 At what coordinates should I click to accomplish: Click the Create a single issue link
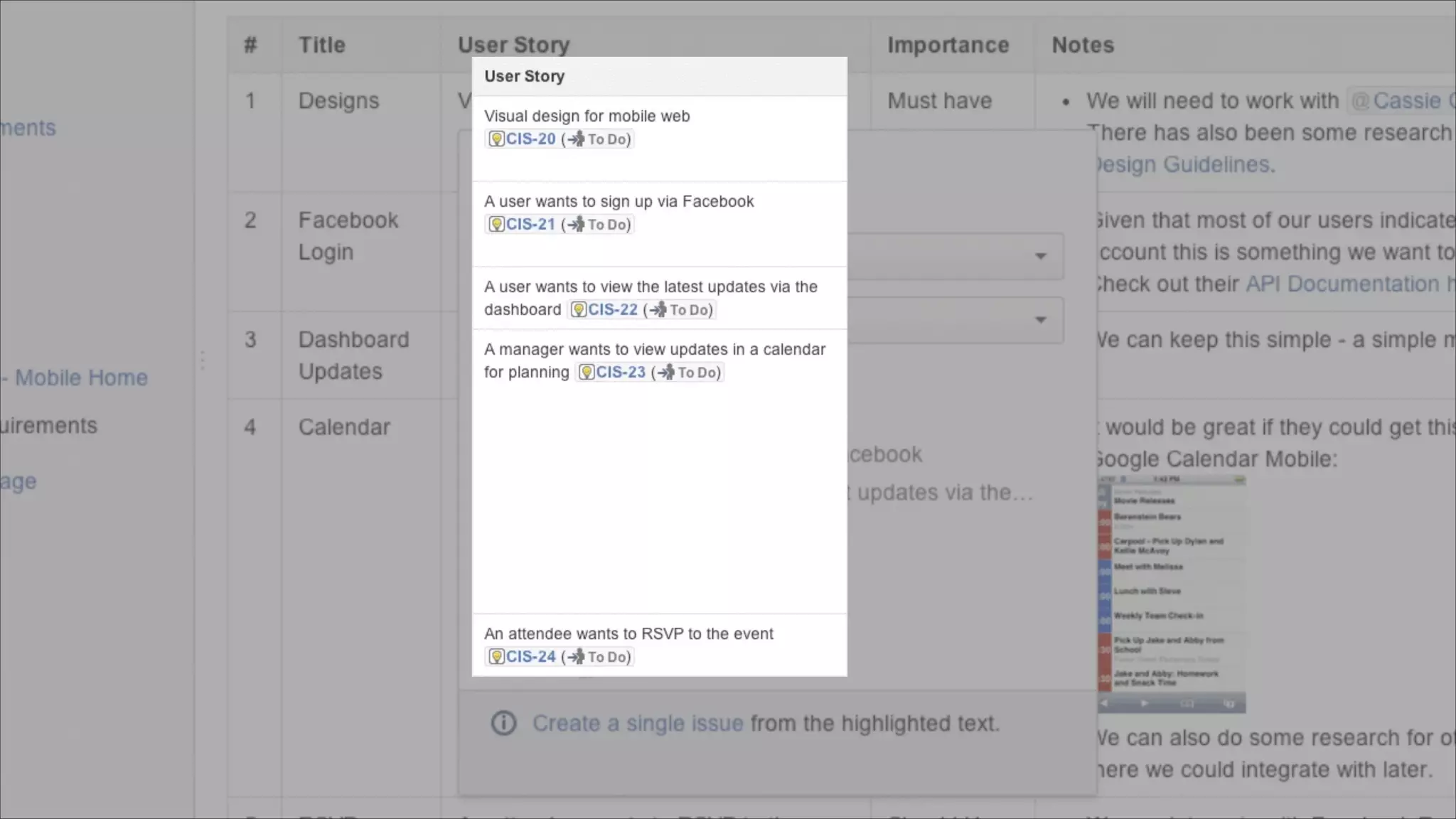(x=638, y=724)
